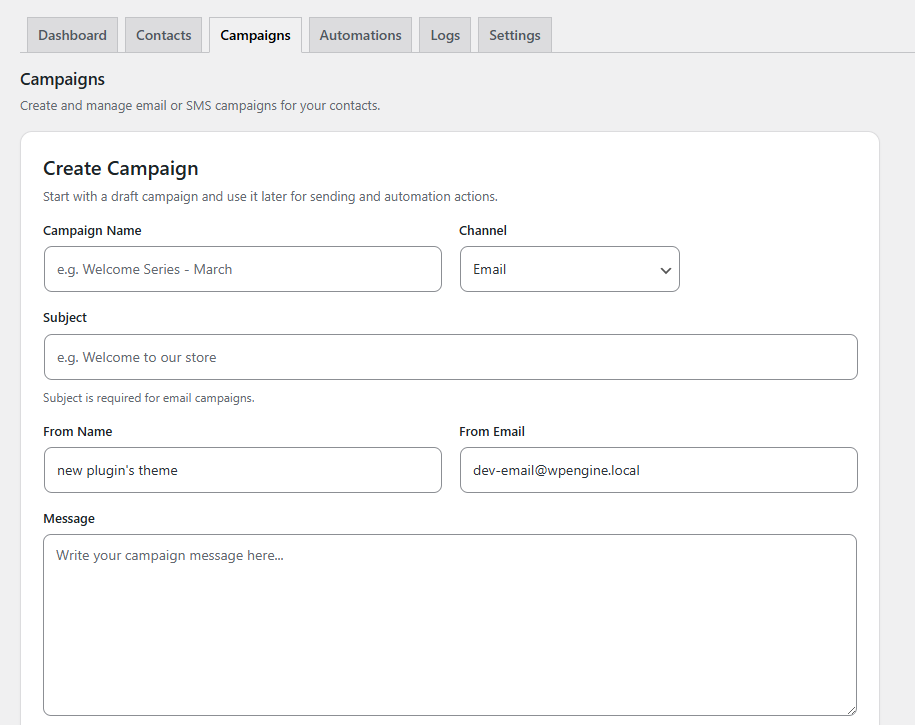This screenshot has width=915, height=725.
Task: Click the Message textarea resize handle
Action: [x=851, y=709]
